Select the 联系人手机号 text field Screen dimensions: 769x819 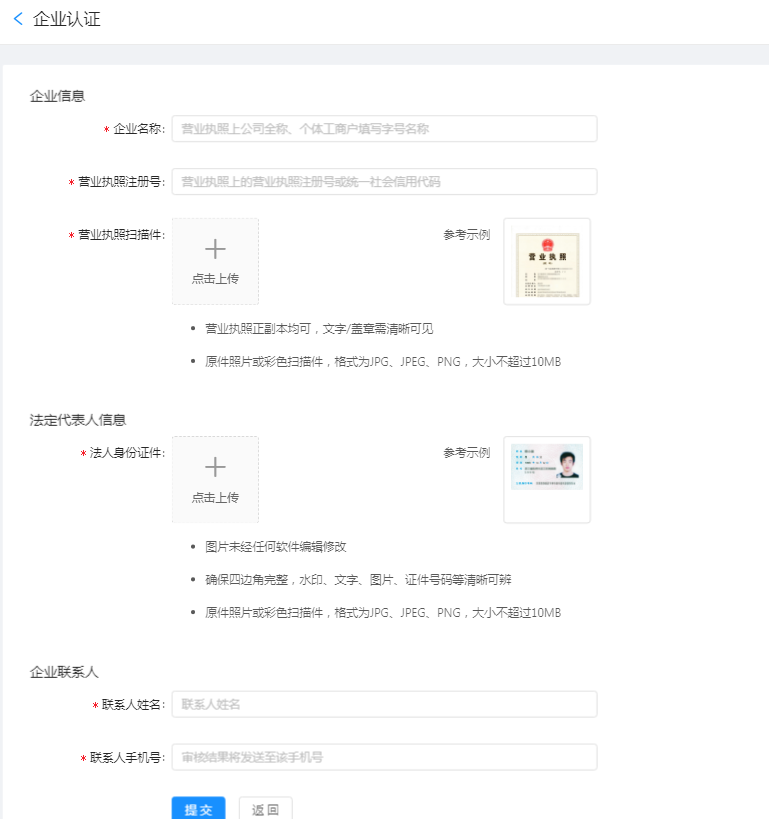tap(384, 757)
